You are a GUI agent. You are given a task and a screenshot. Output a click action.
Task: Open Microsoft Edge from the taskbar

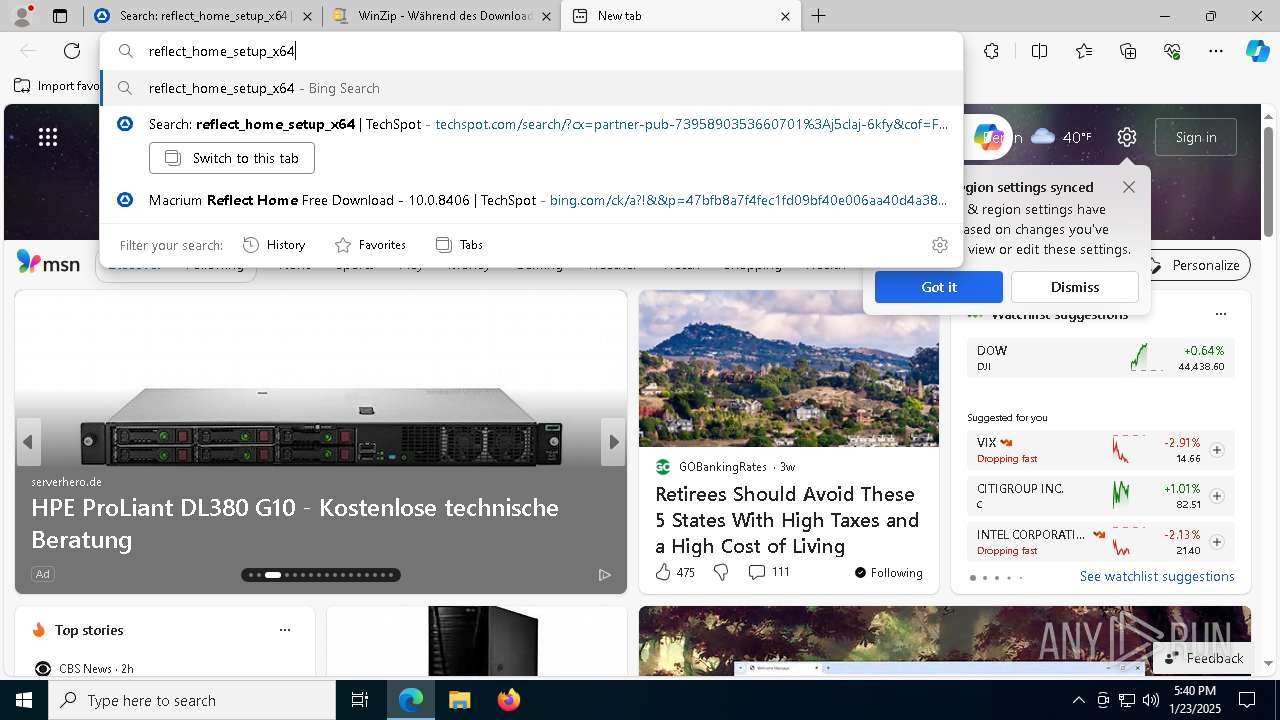tap(411, 700)
